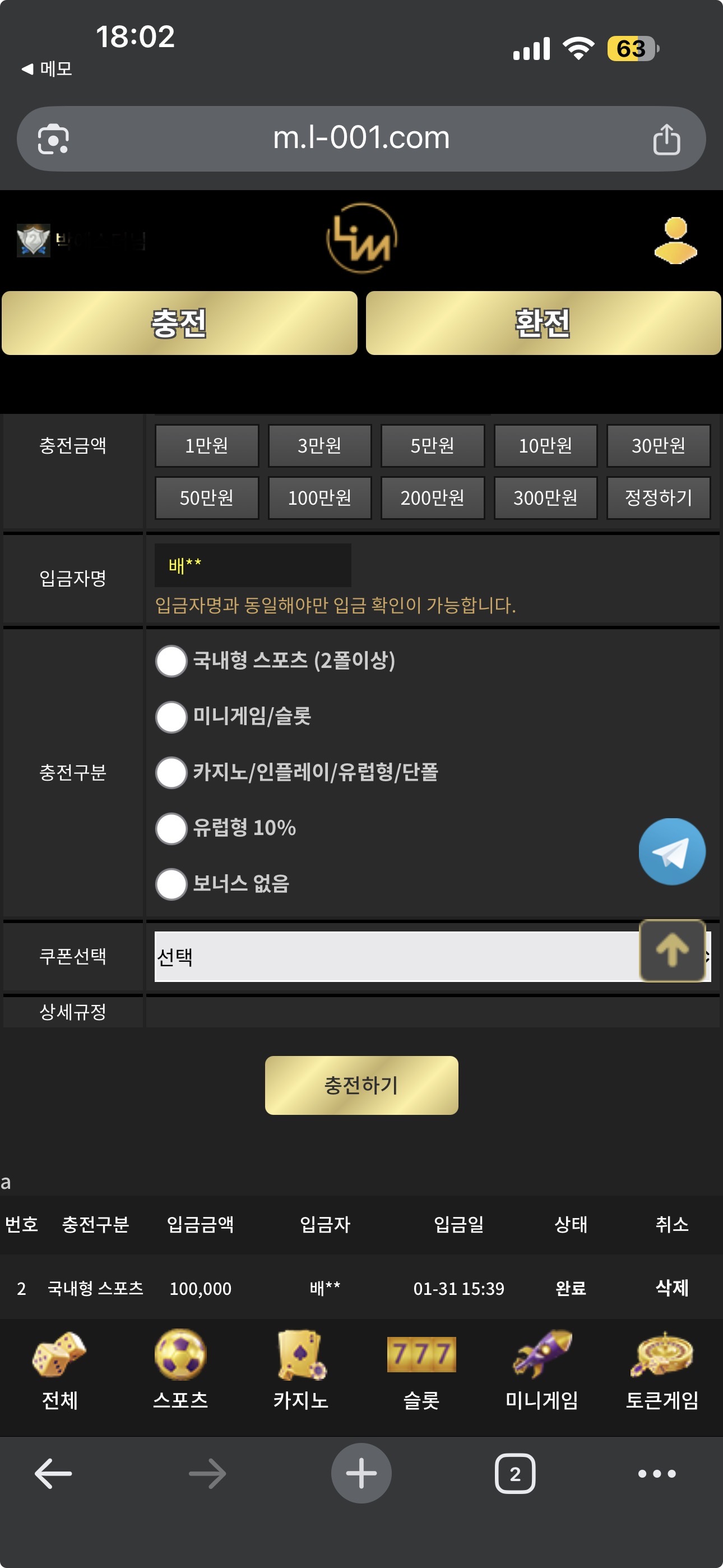
Task: Open the 스포츠 soccer ball icon
Action: [x=180, y=1355]
